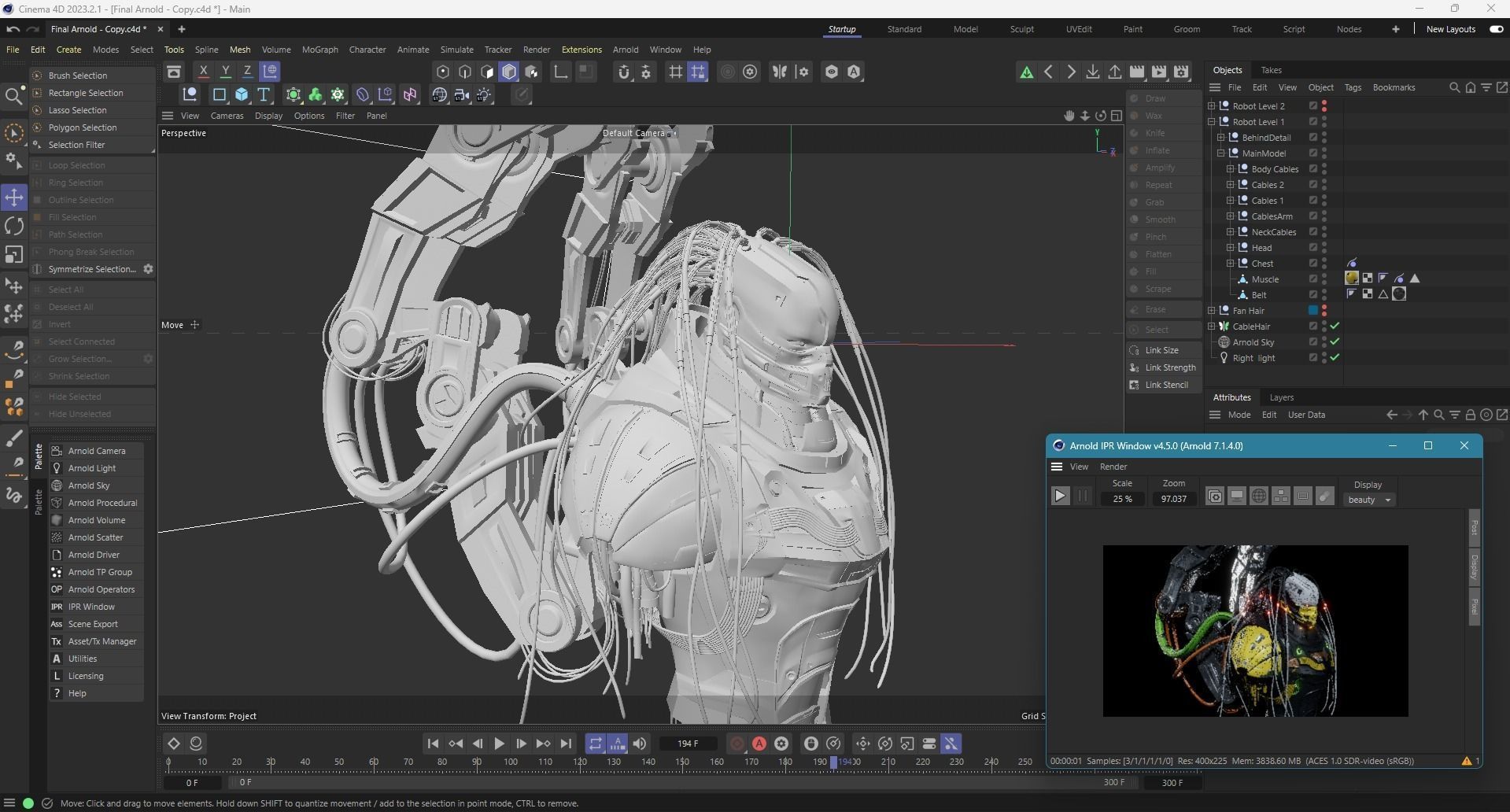Click the Render View green triangle icon
1510x812 pixels.
pyautogui.click(x=1026, y=72)
